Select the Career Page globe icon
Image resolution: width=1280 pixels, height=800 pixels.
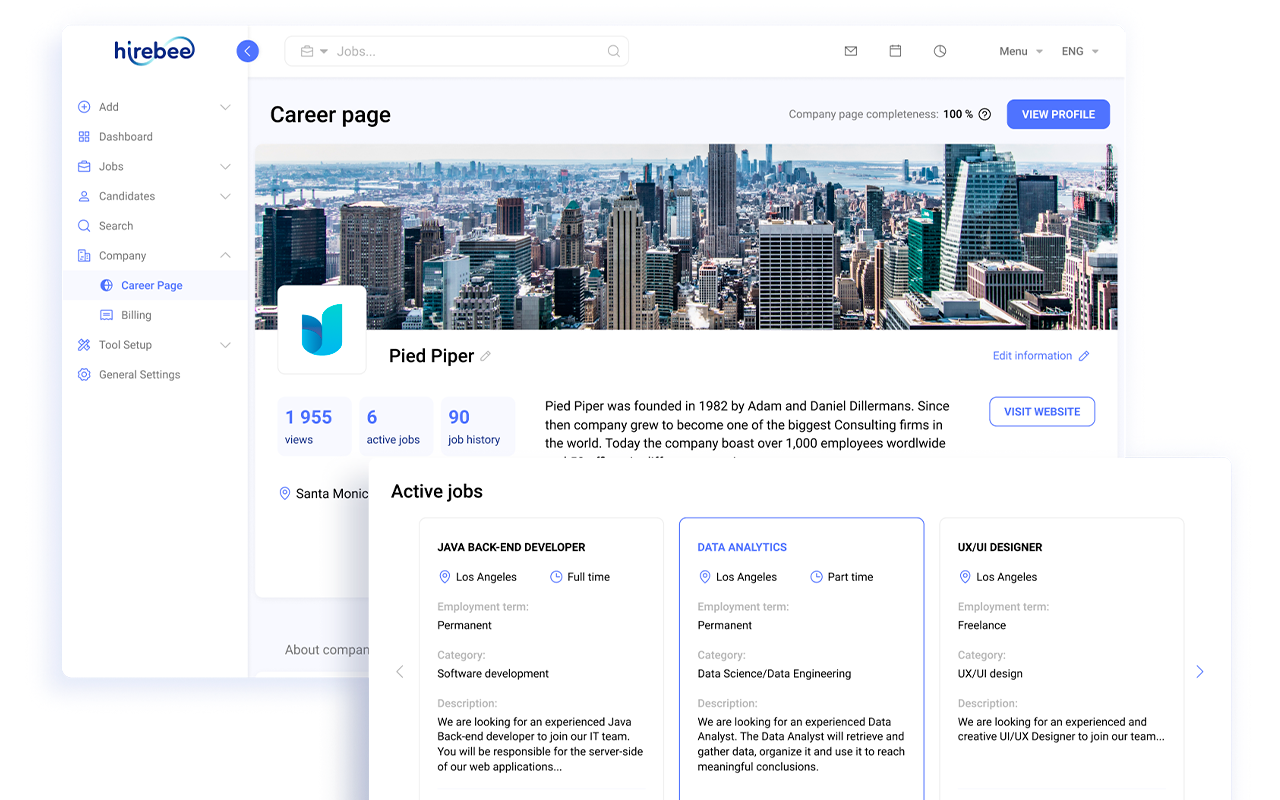(105, 285)
